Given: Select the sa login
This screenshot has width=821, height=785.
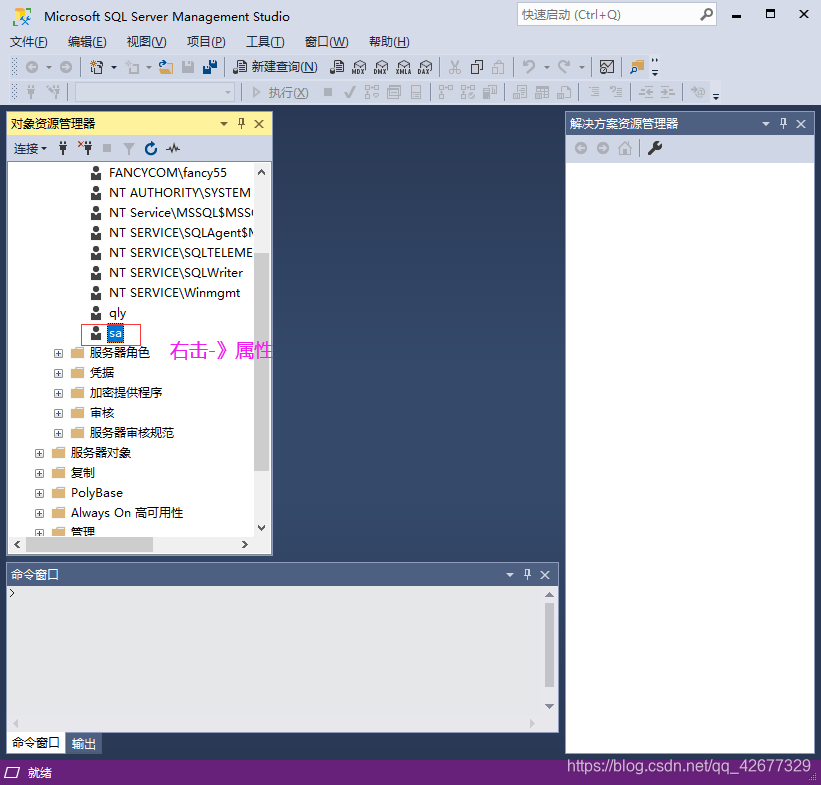Looking at the screenshot, I should point(115,334).
